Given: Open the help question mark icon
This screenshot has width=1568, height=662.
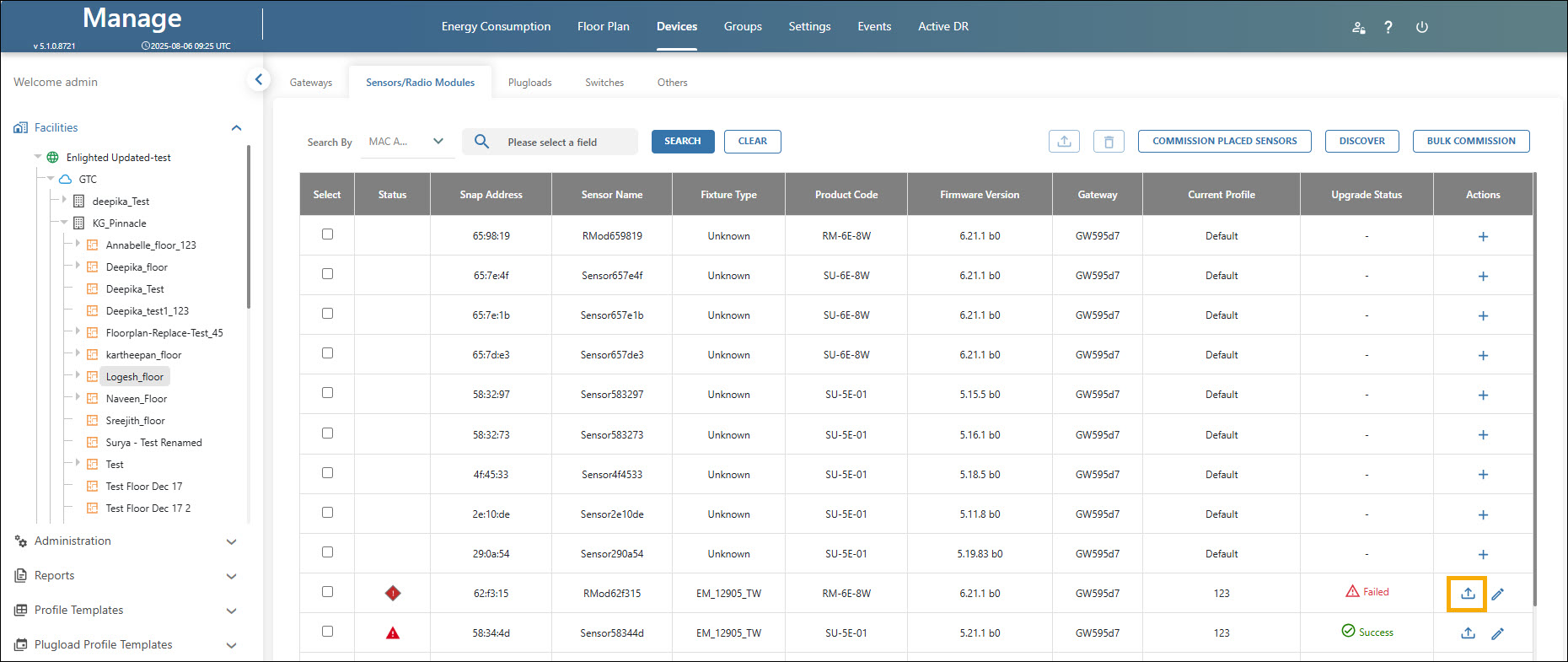Looking at the screenshot, I should 1388,27.
